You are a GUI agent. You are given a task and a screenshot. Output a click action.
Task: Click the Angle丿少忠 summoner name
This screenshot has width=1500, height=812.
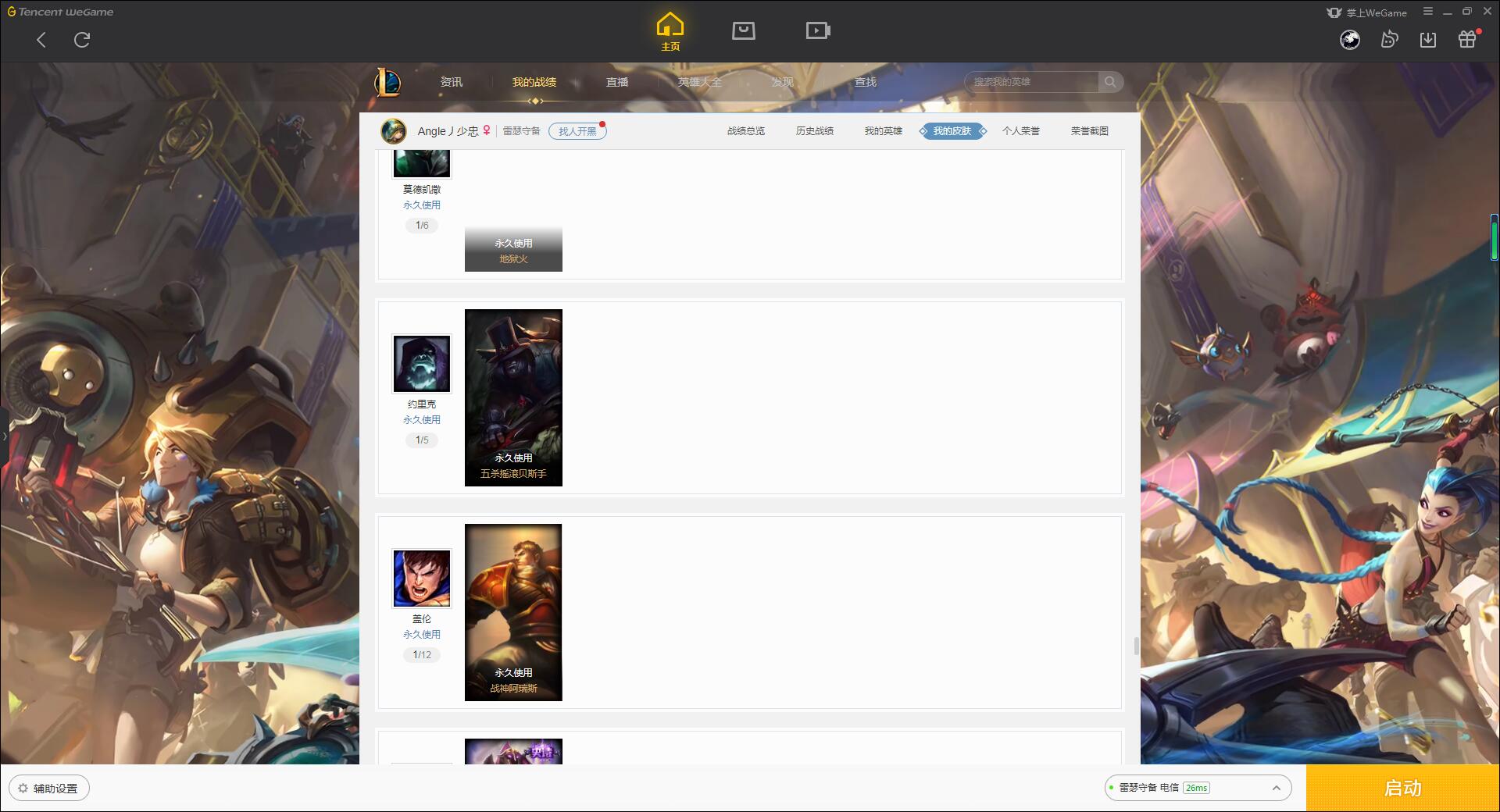pyautogui.click(x=448, y=131)
